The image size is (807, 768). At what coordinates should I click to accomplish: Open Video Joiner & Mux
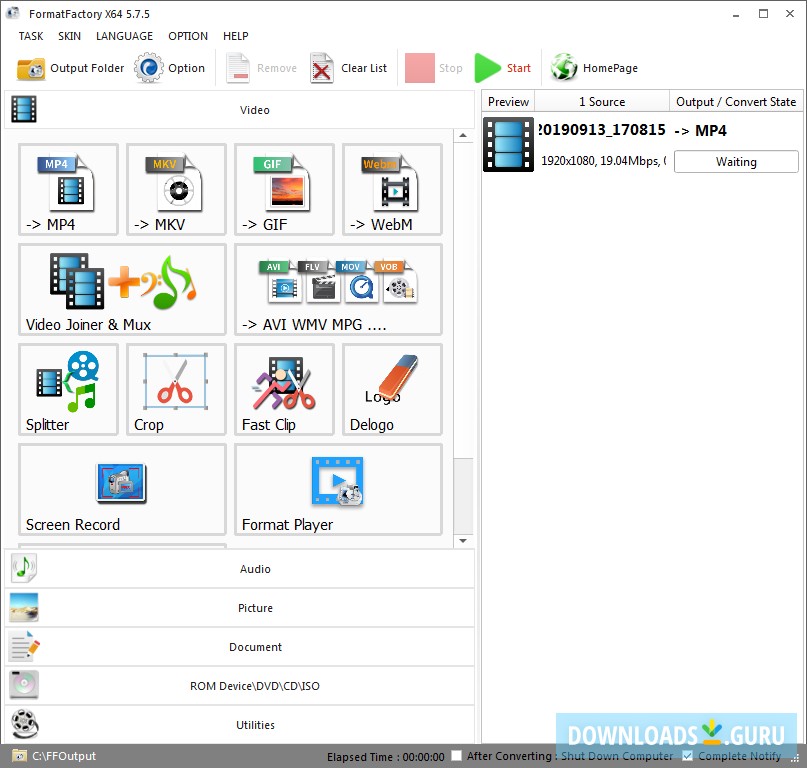point(121,290)
